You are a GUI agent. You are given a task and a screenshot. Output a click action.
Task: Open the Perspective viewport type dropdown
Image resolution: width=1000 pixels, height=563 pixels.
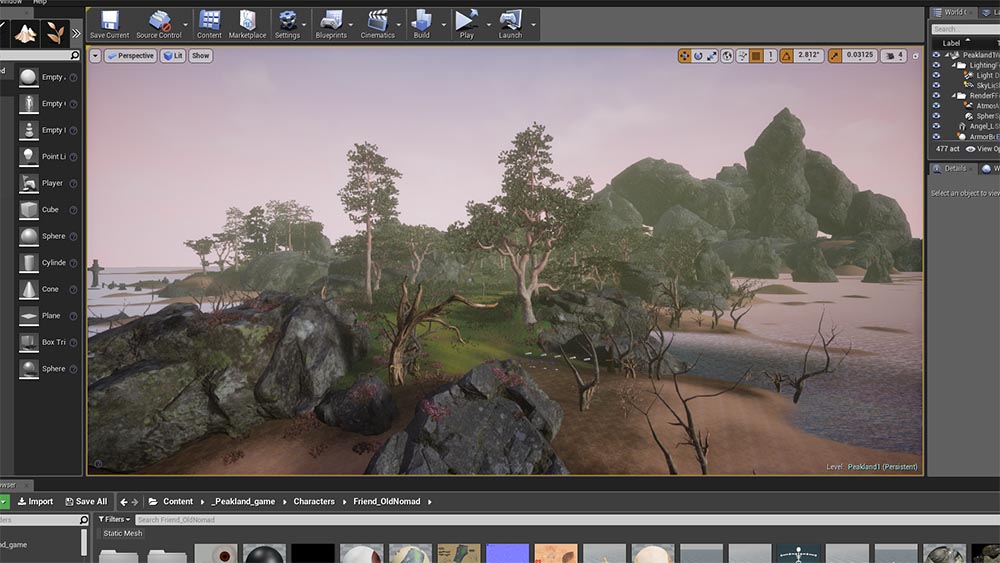click(130, 56)
